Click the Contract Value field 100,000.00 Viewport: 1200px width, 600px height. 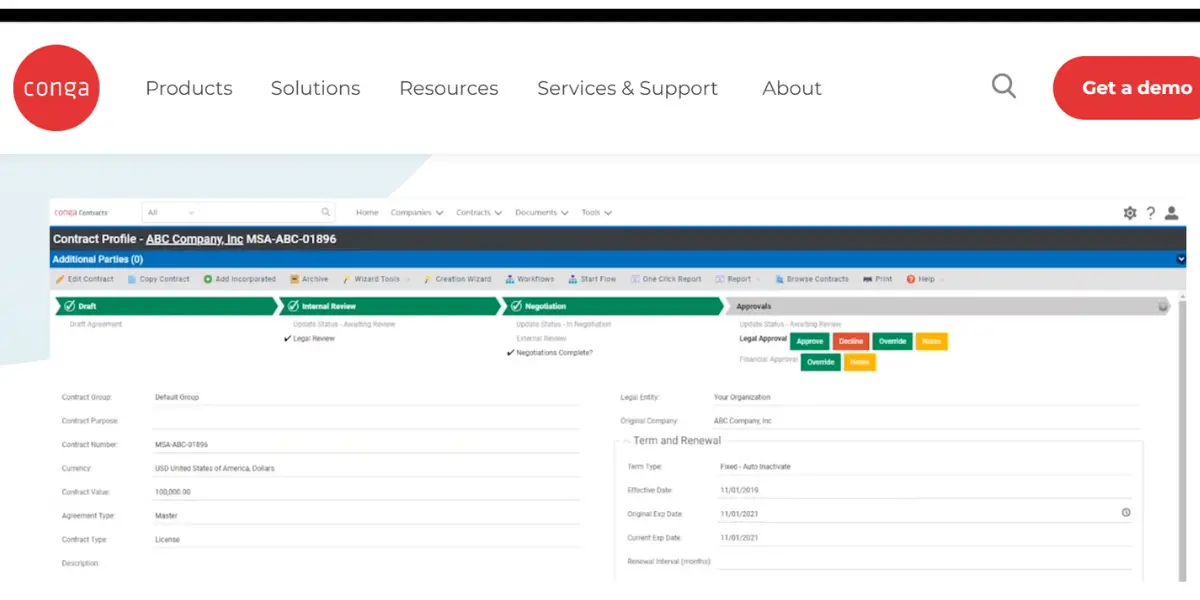[366, 492]
